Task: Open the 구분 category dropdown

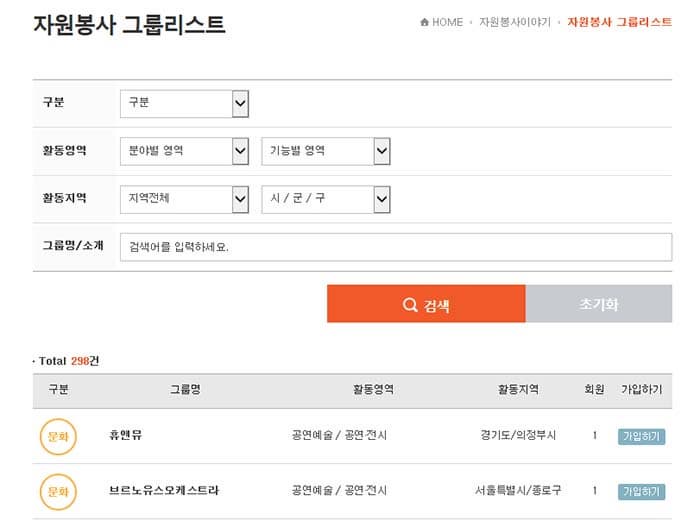Action: point(184,104)
